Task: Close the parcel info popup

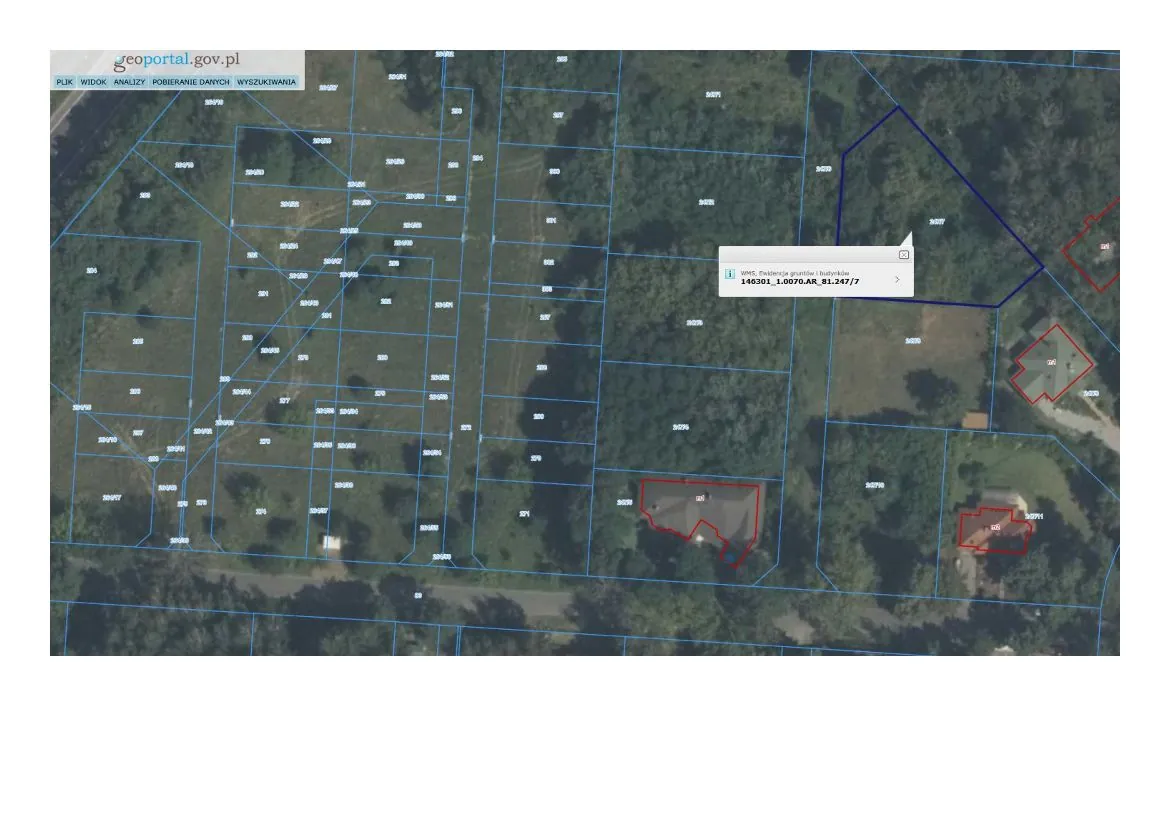Action: (x=904, y=255)
